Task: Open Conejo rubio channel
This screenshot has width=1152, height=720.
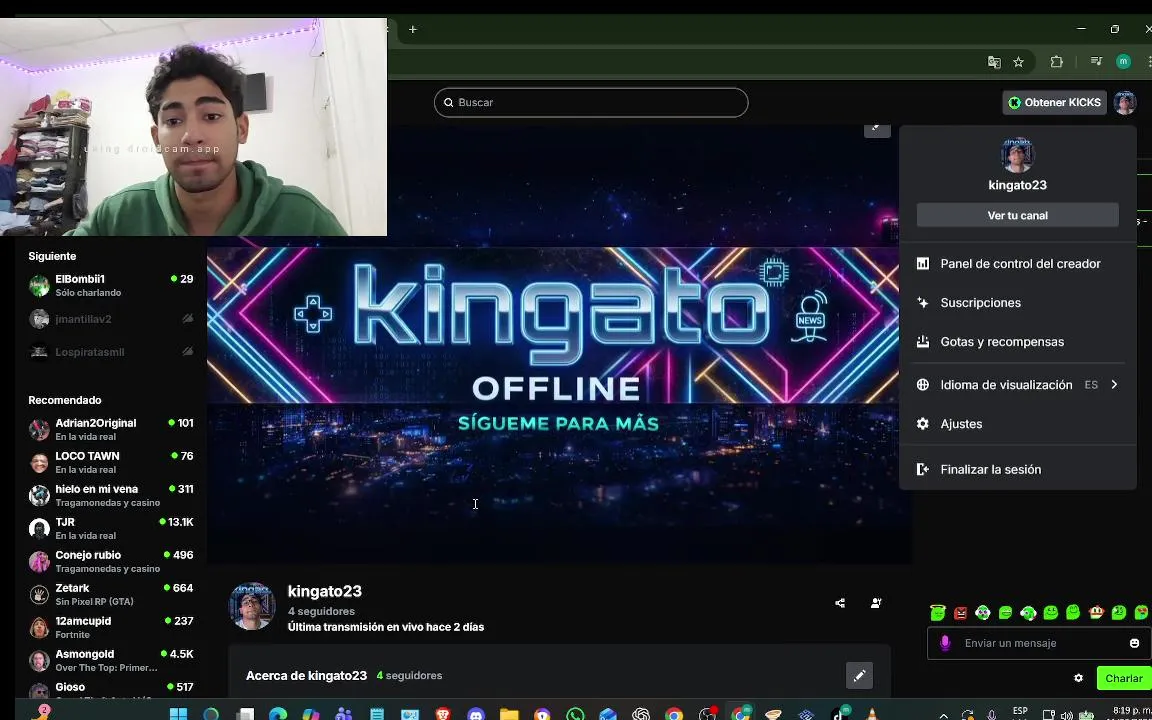Action: [111, 561]
